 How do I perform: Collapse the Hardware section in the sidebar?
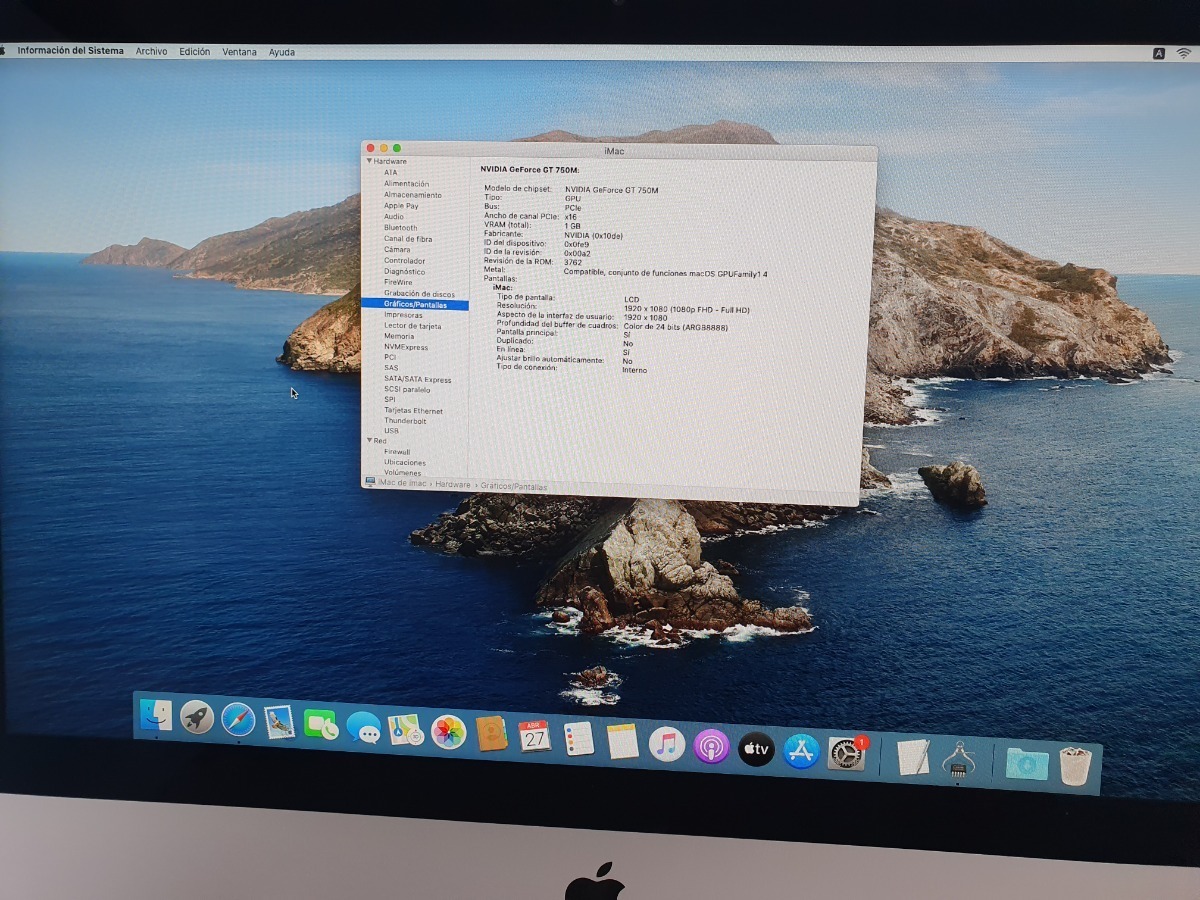coord(368,161)
